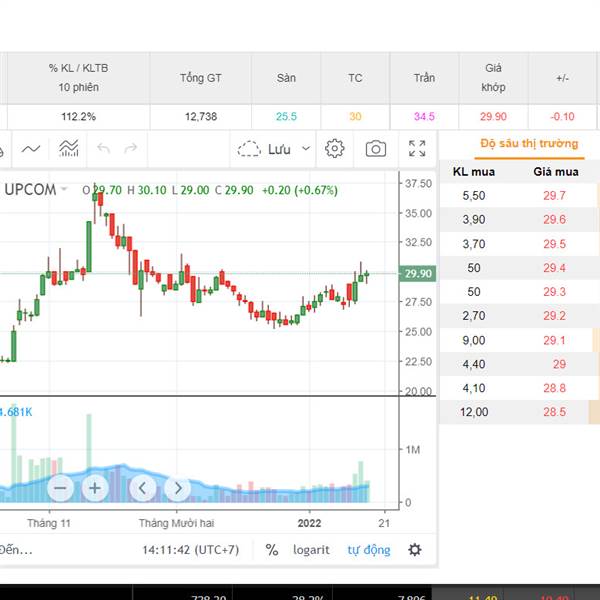The height and width of the screenshot is (600, 600).
Task: Select the Độ sâu thị trường tab
Action: 529,143
